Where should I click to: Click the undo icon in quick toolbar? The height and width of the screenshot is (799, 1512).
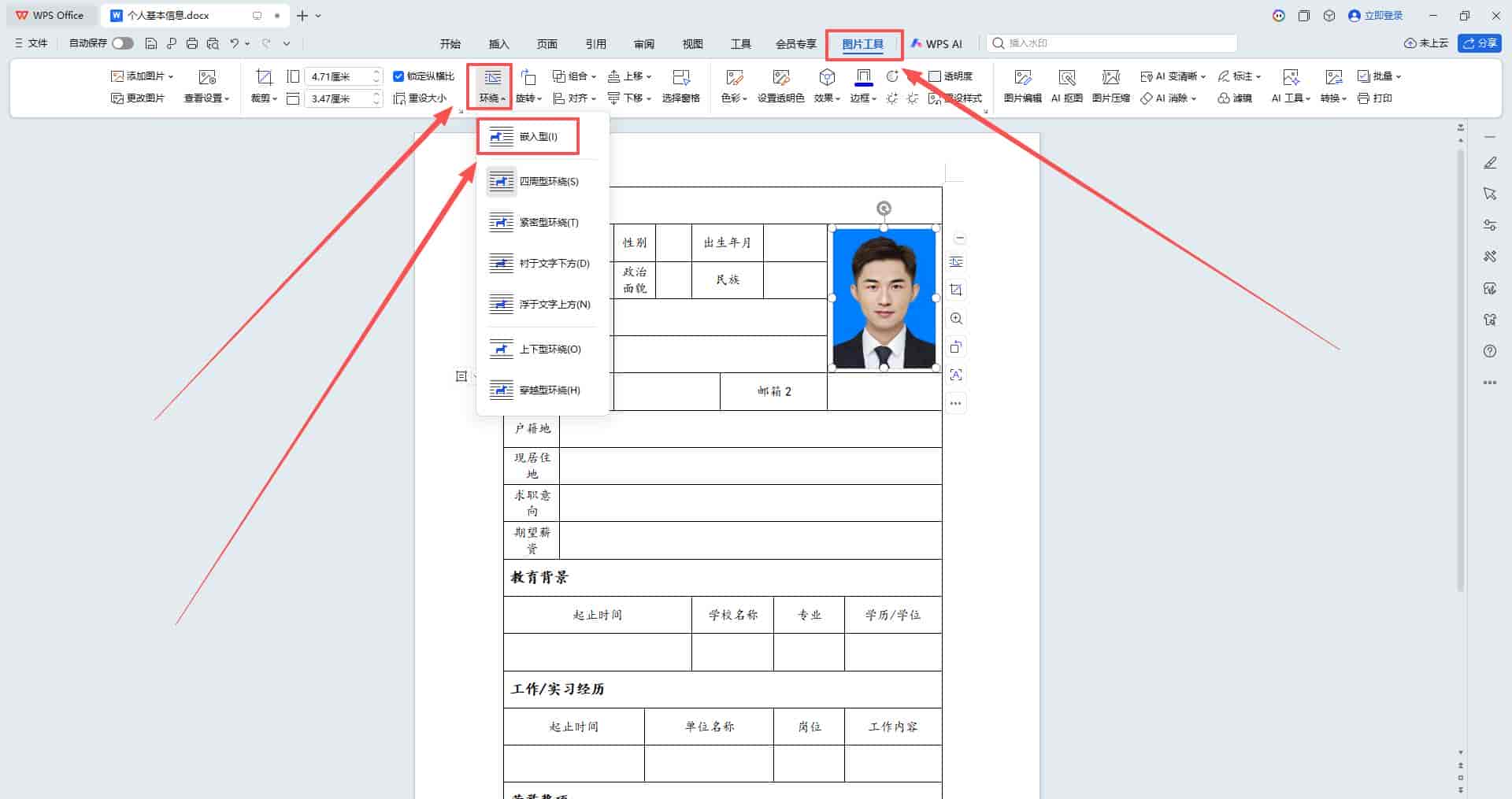click(x=235, y=43)
